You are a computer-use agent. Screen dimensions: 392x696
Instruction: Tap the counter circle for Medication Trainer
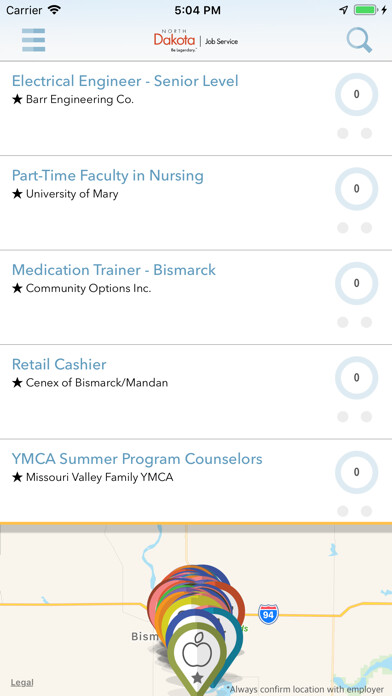pos(356,283)
